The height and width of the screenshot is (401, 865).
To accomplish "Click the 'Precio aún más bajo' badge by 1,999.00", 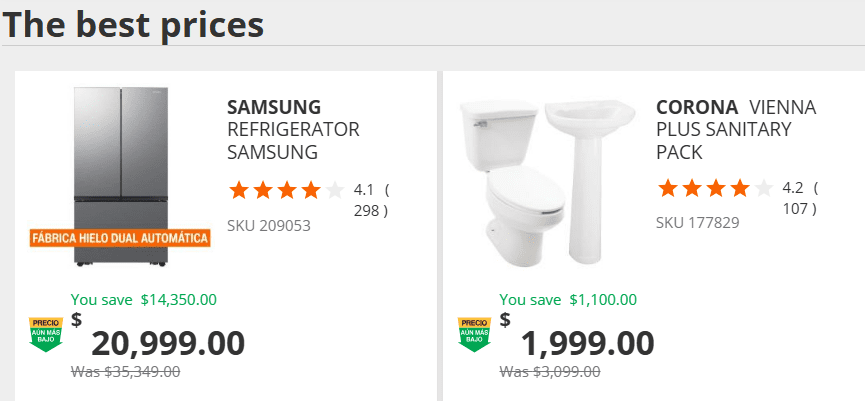I will point(473,334).
